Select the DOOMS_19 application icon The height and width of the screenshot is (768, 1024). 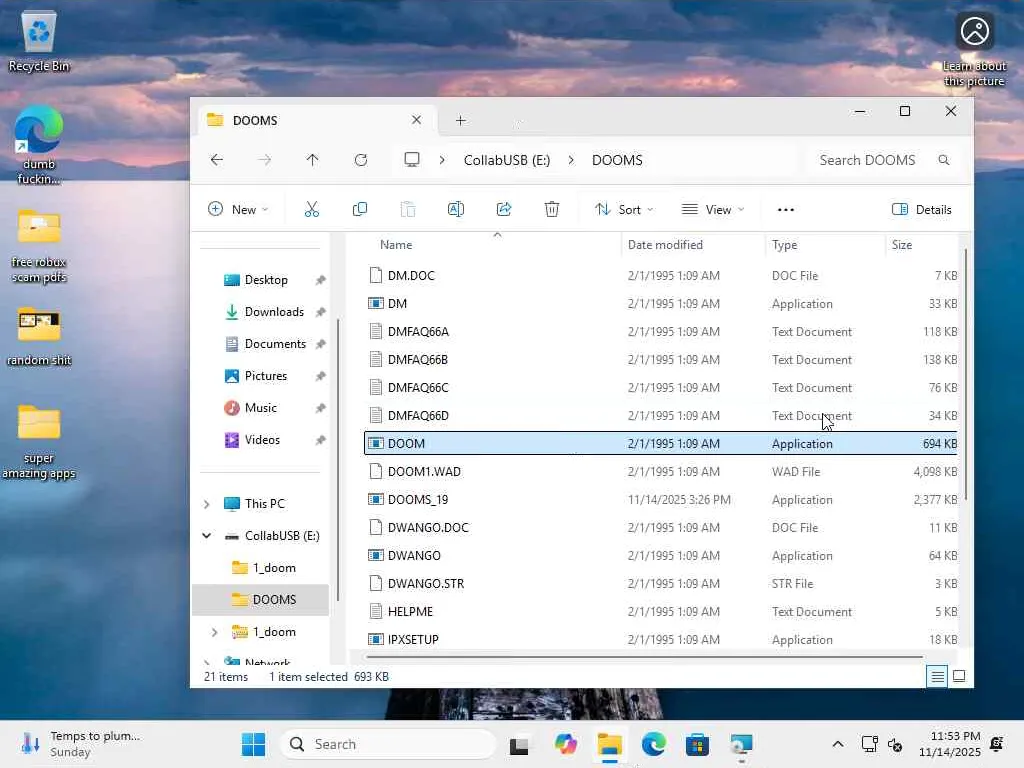(x=376, y=500)
